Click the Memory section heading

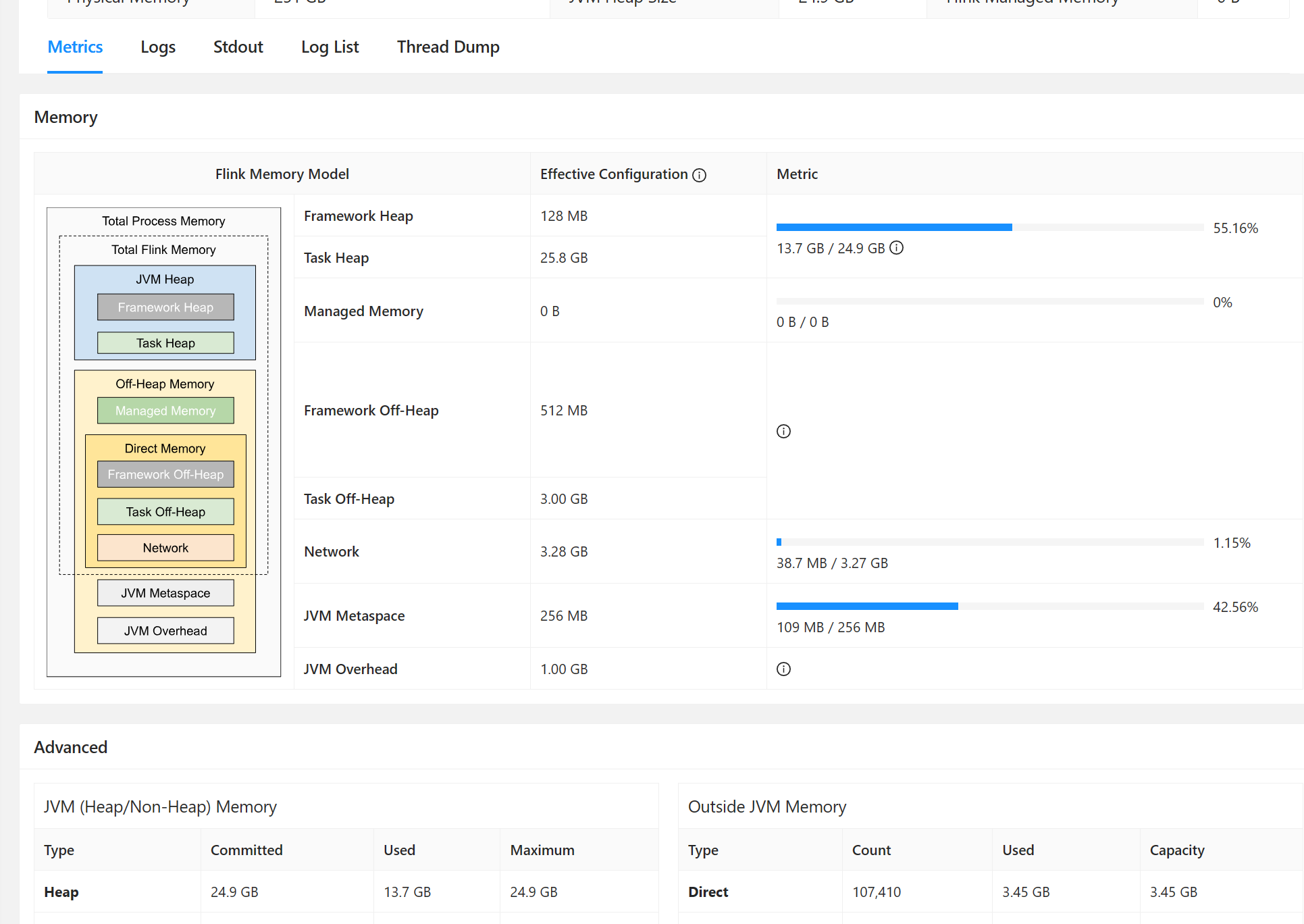click(66, 117)
